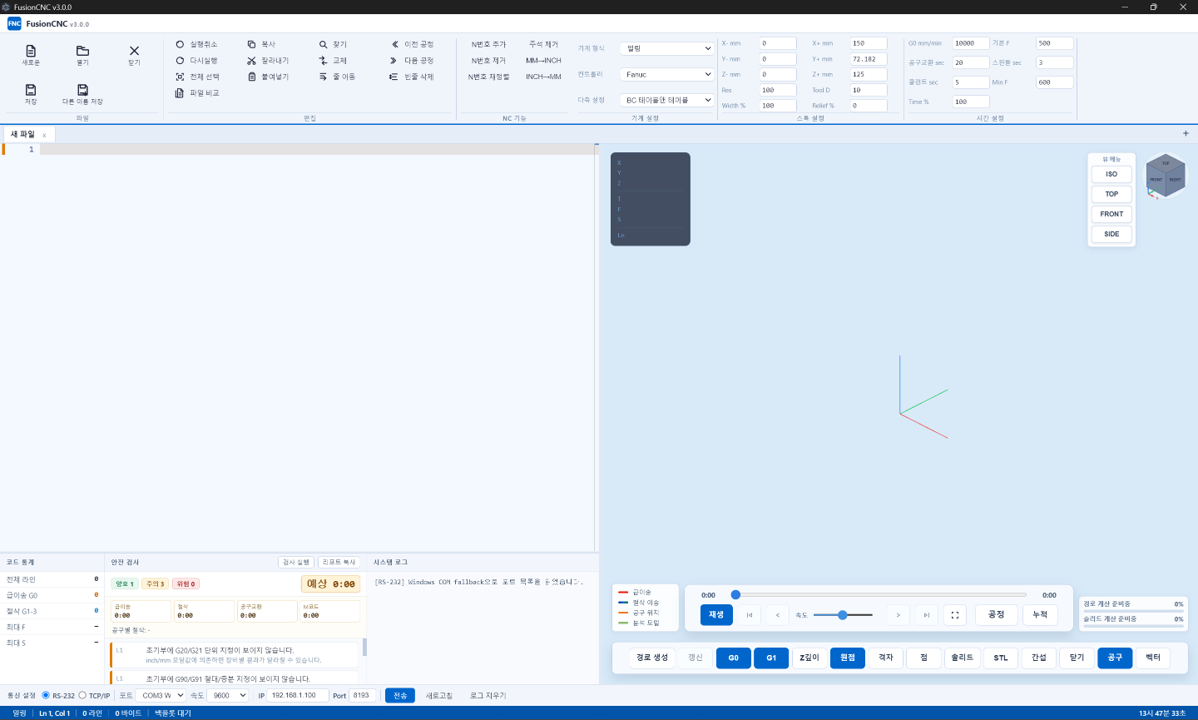Select the RS-232 radio button

(46, 696)
